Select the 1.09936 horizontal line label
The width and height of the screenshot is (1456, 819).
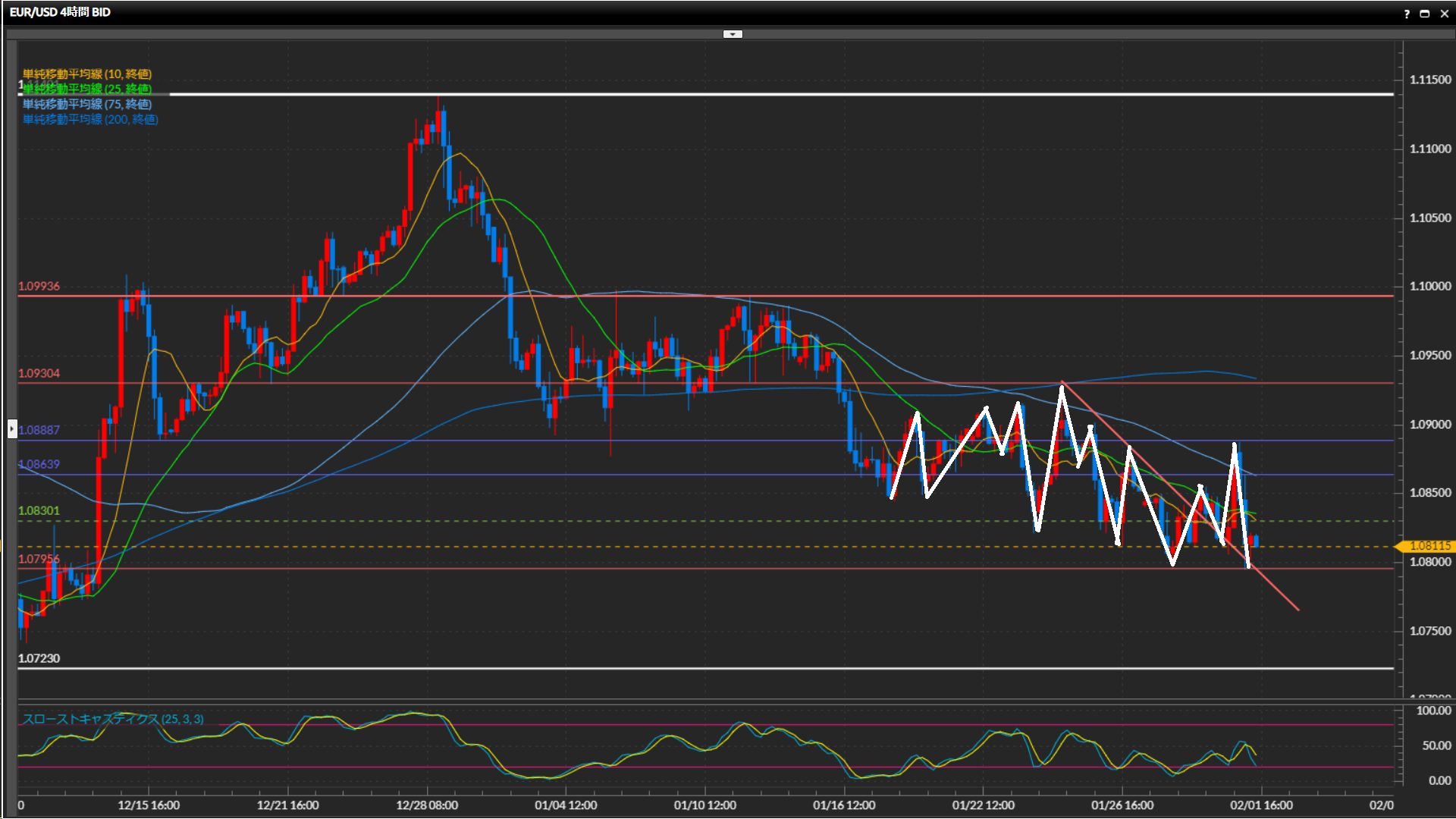point(39,286)
